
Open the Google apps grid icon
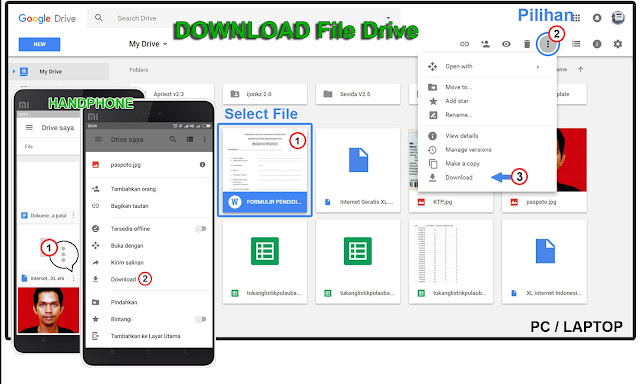pyautogui.click(x=576, y=18)
